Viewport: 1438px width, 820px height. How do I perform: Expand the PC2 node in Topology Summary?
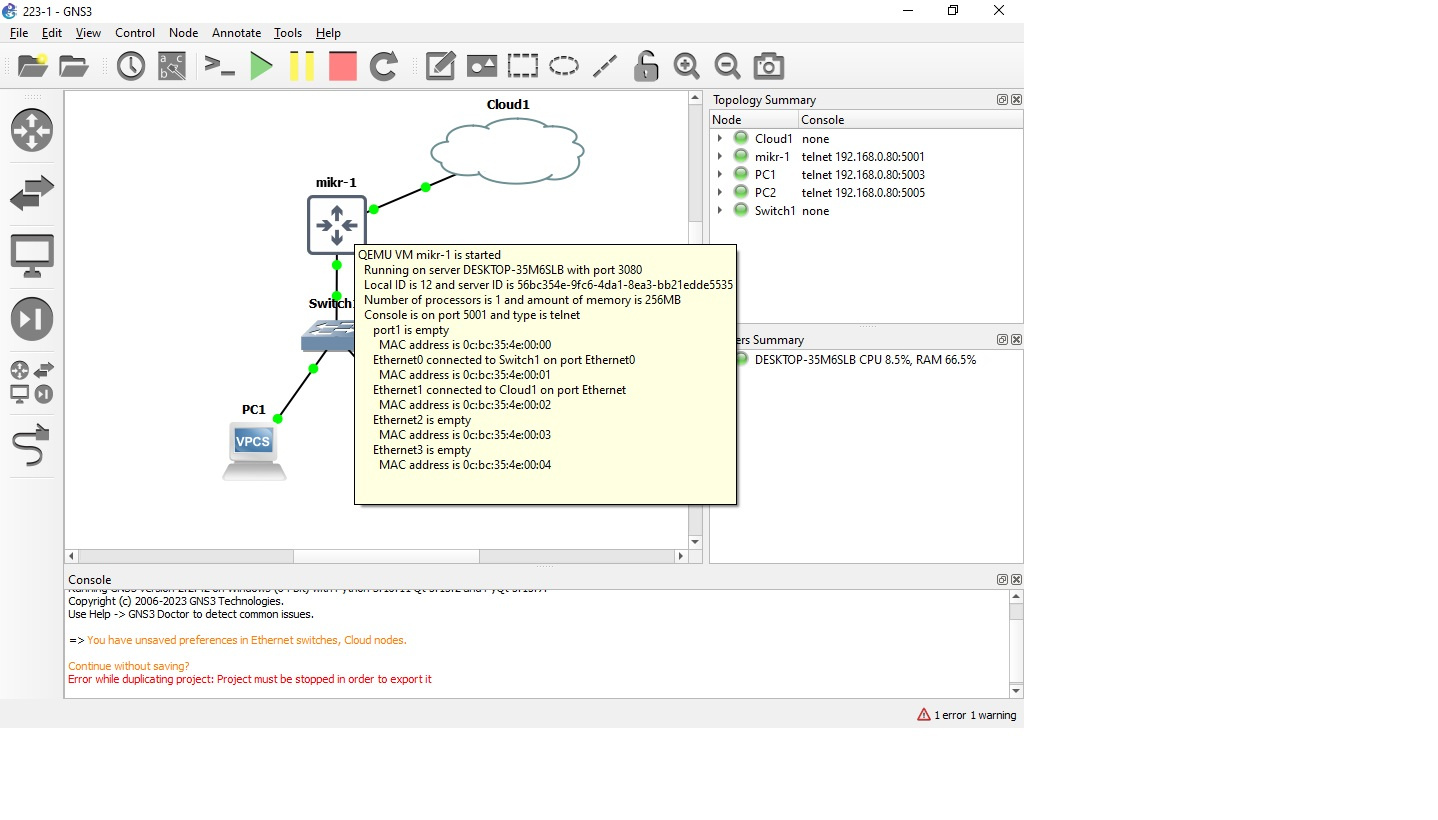tap(720, 193)
